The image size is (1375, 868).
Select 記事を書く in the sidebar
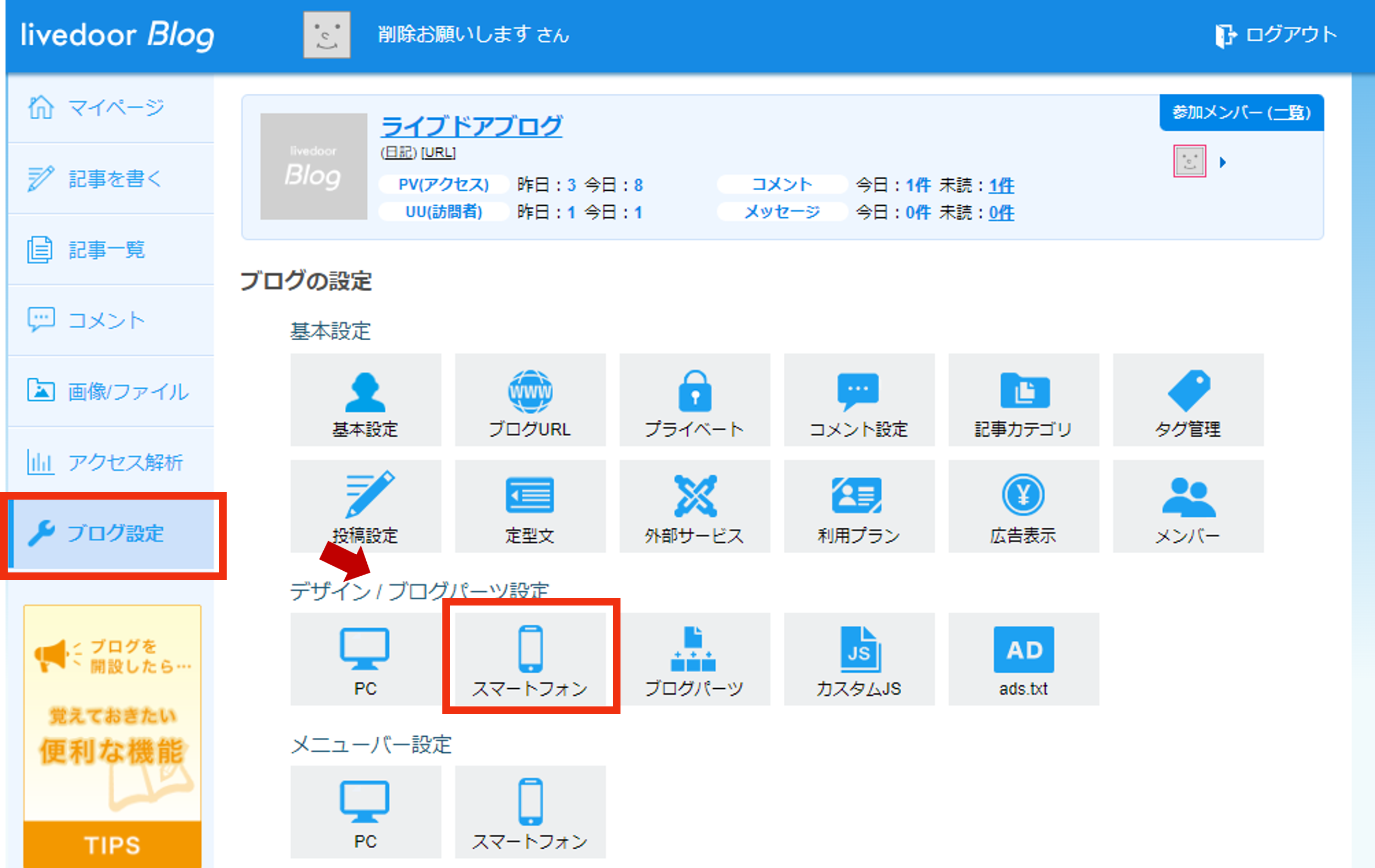(x=111, y=179)
